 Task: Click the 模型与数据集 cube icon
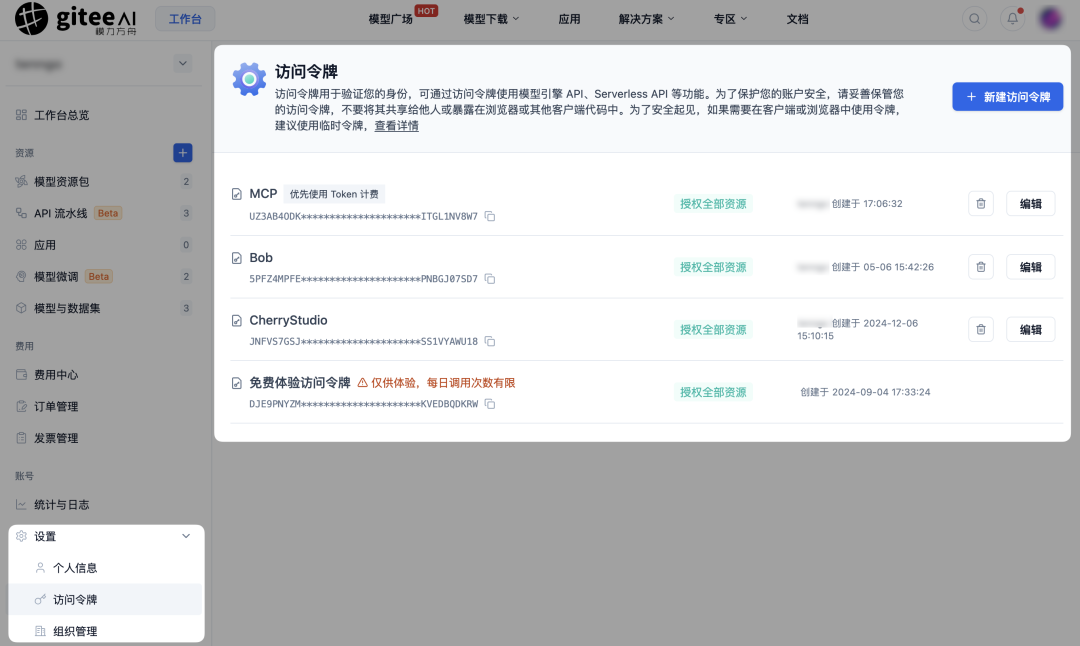pyautogui.click(x=21, y=309)
